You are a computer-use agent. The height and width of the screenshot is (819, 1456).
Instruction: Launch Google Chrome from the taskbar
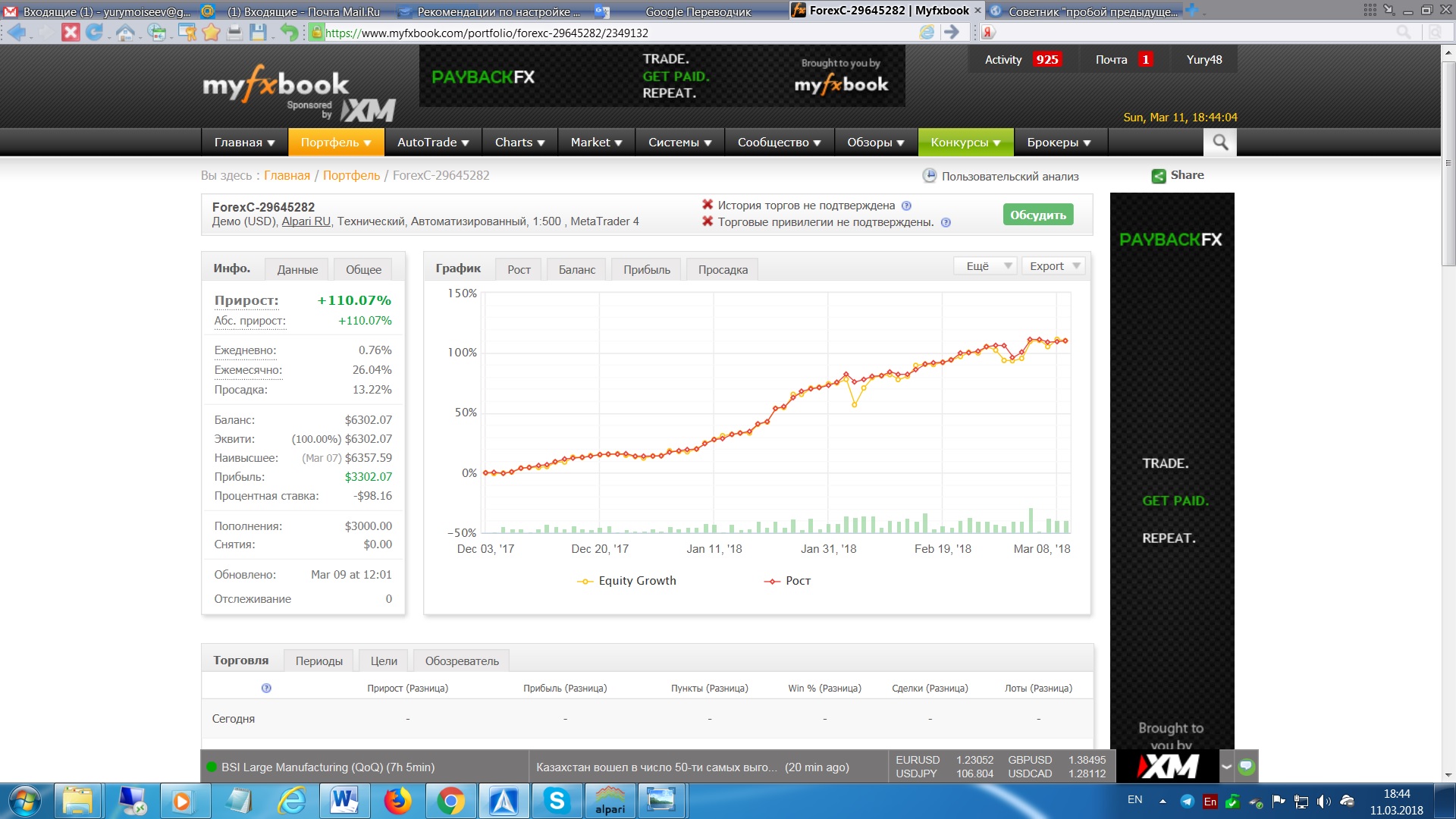click(x=450, y=801)
